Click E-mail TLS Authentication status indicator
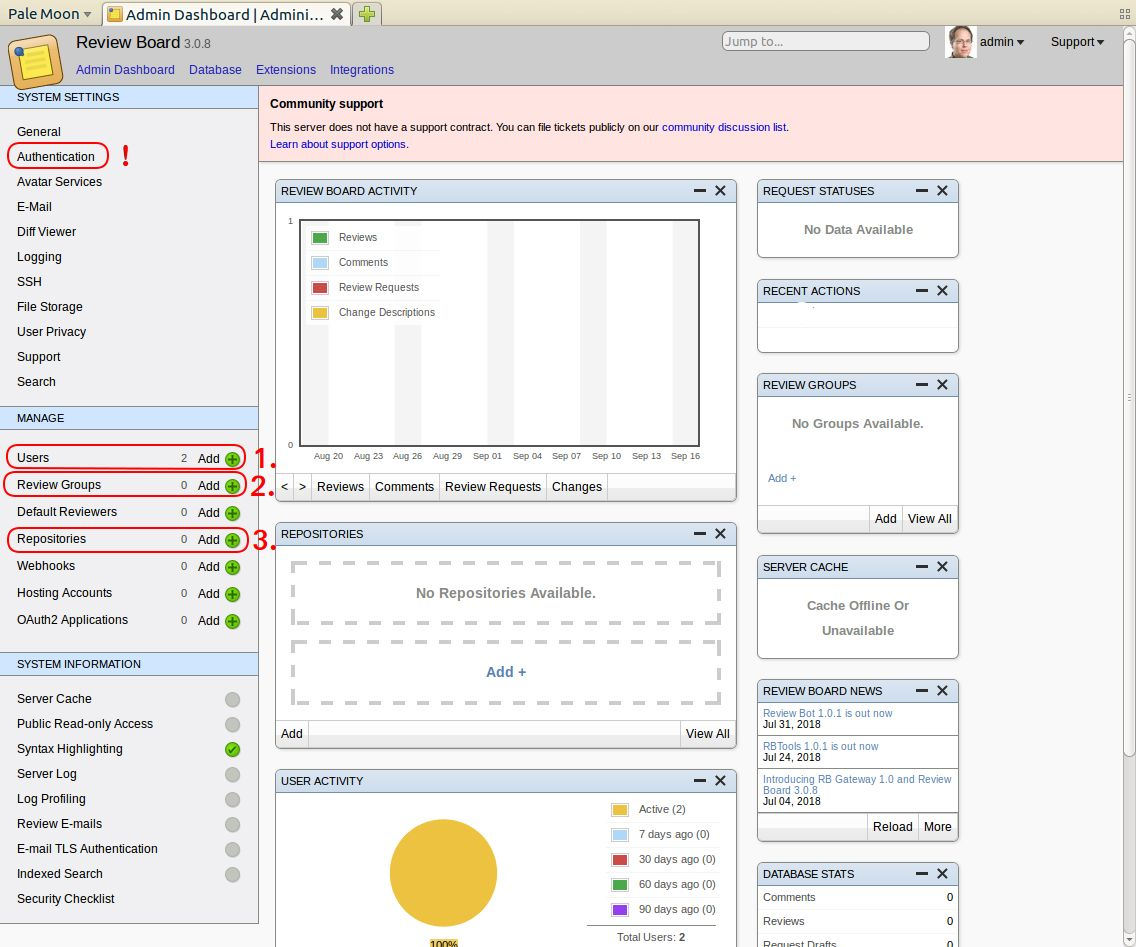The image size is (1136, 947). [x=232, y=849]
